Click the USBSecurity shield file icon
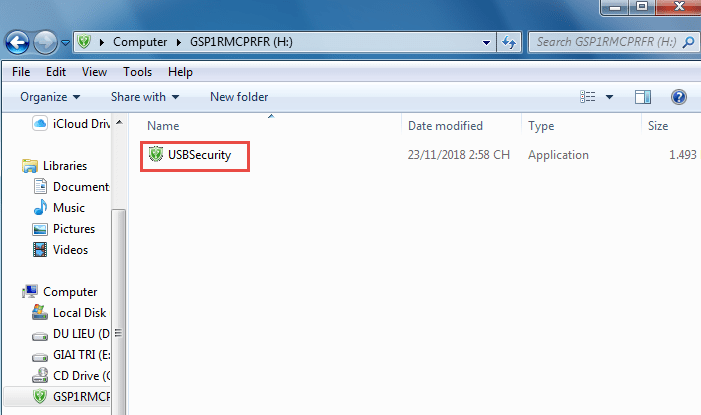 (156, 154)
